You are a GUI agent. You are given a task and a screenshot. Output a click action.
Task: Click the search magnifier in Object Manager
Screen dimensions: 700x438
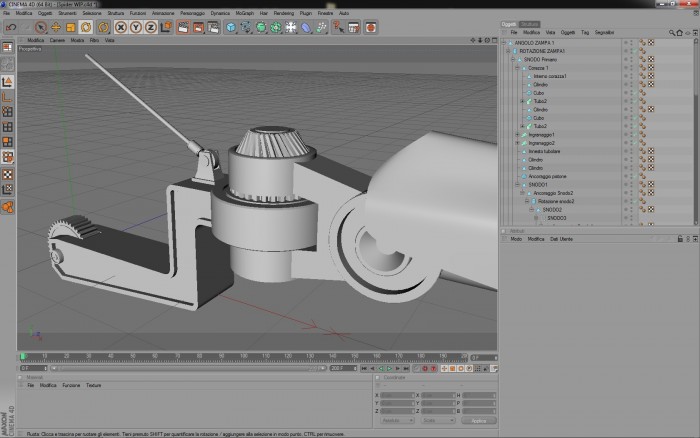pos(672,33)
